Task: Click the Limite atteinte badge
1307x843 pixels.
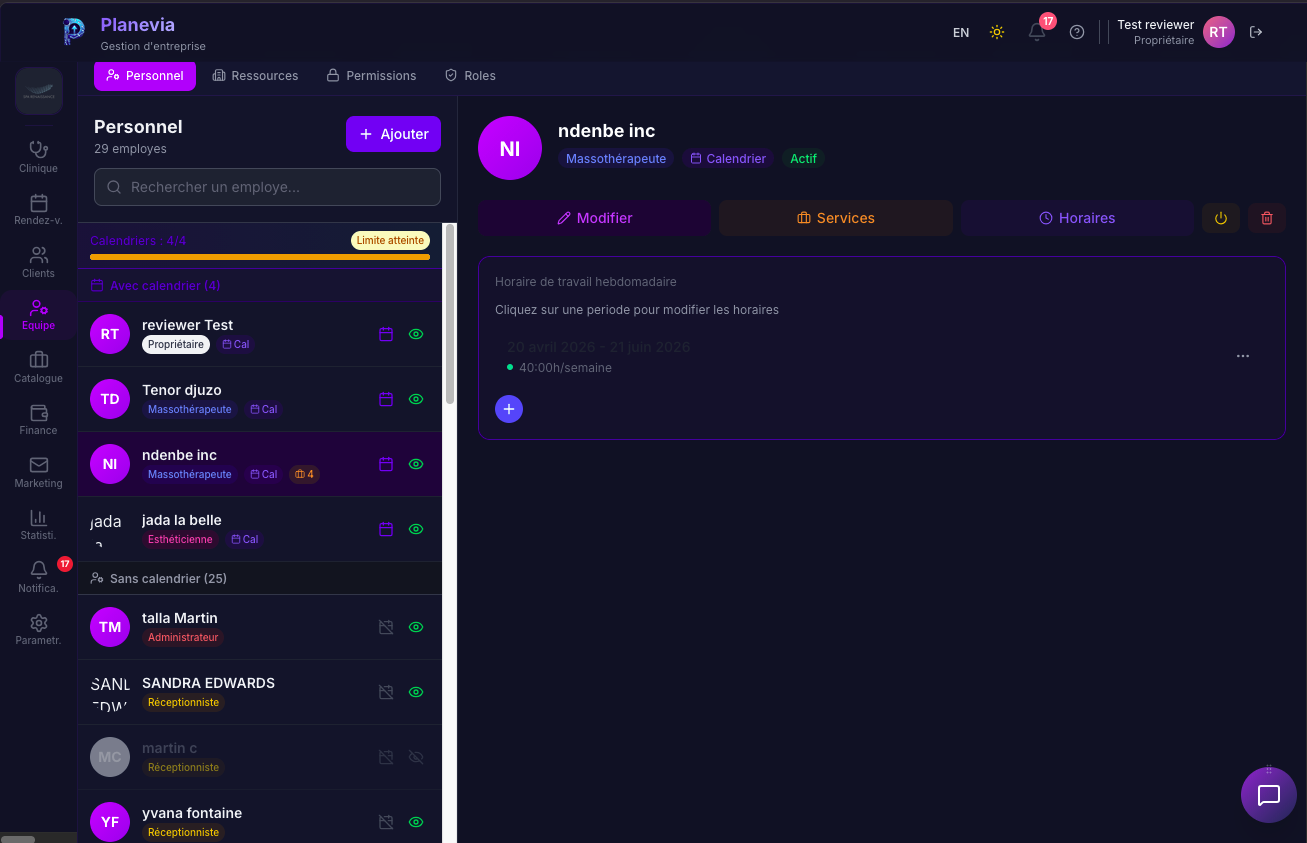Action: point(390,240)
